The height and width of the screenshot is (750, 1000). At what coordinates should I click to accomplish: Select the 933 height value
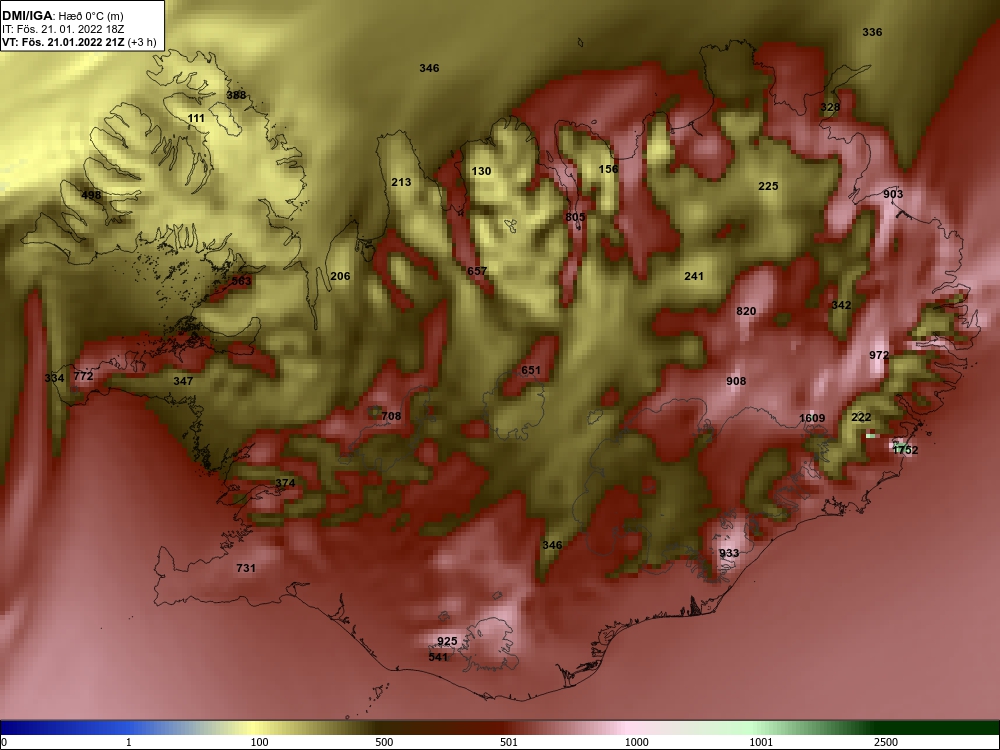pos(729,553)
